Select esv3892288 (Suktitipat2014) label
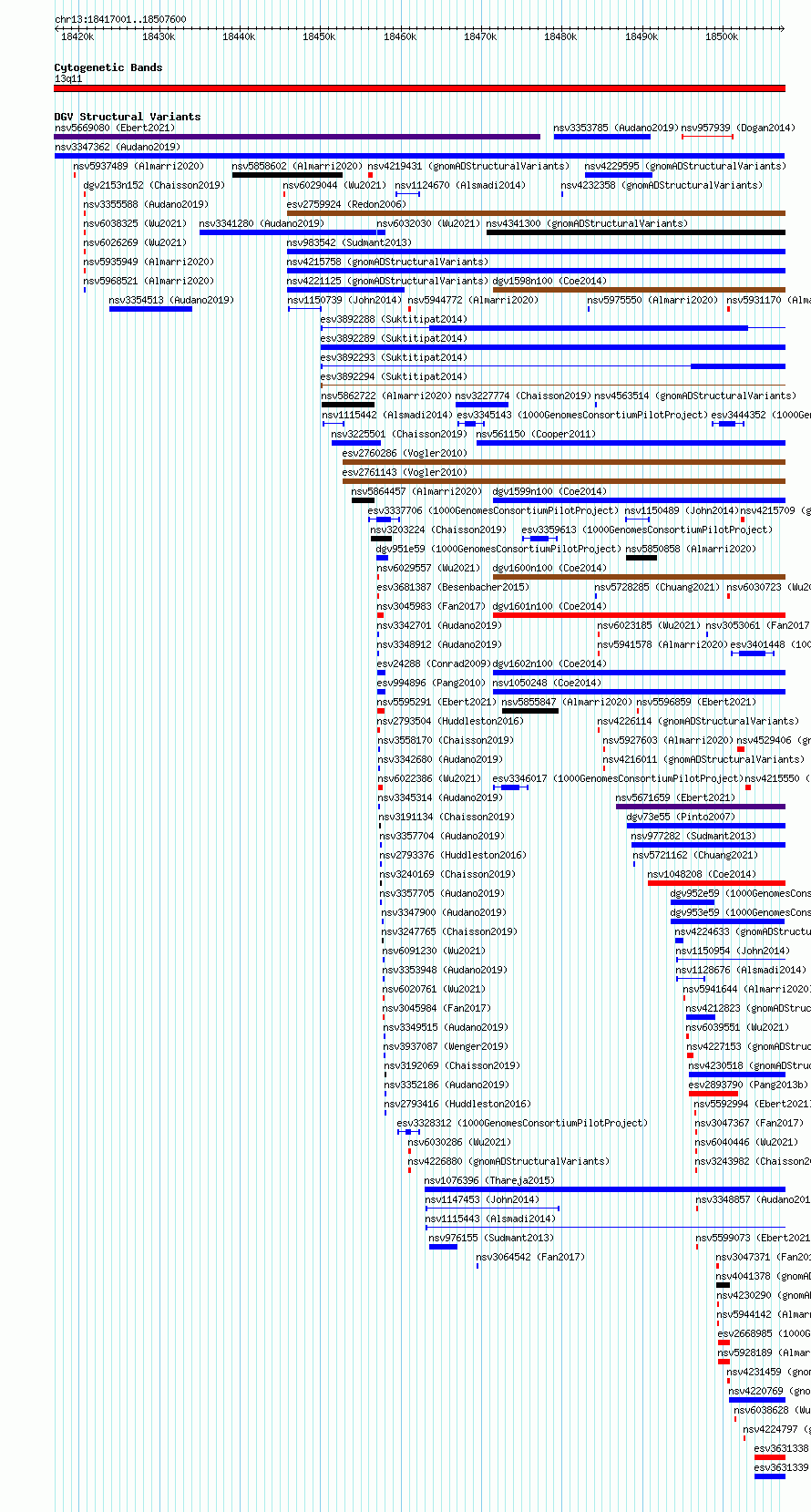 (x=394, y=319)
